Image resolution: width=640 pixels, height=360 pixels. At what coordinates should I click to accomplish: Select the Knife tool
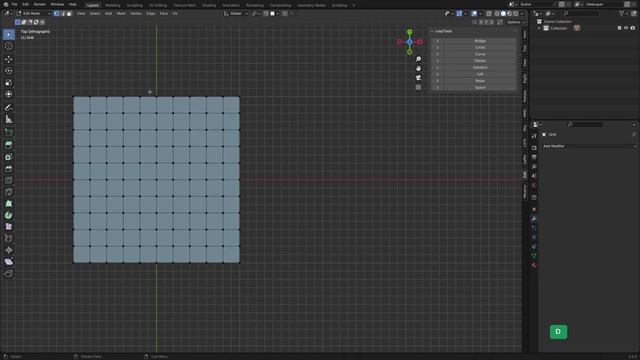coord(9,192)
